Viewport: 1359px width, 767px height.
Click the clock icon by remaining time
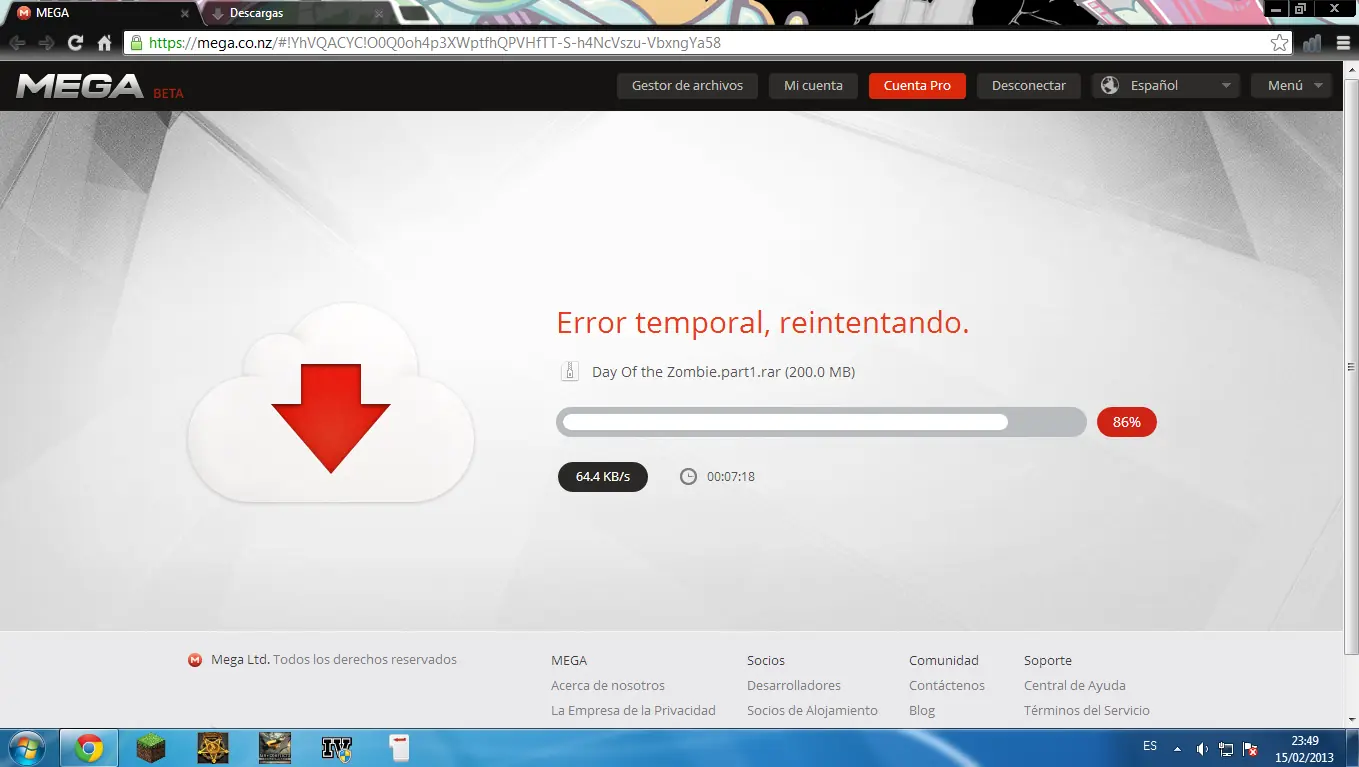point(688,477)
